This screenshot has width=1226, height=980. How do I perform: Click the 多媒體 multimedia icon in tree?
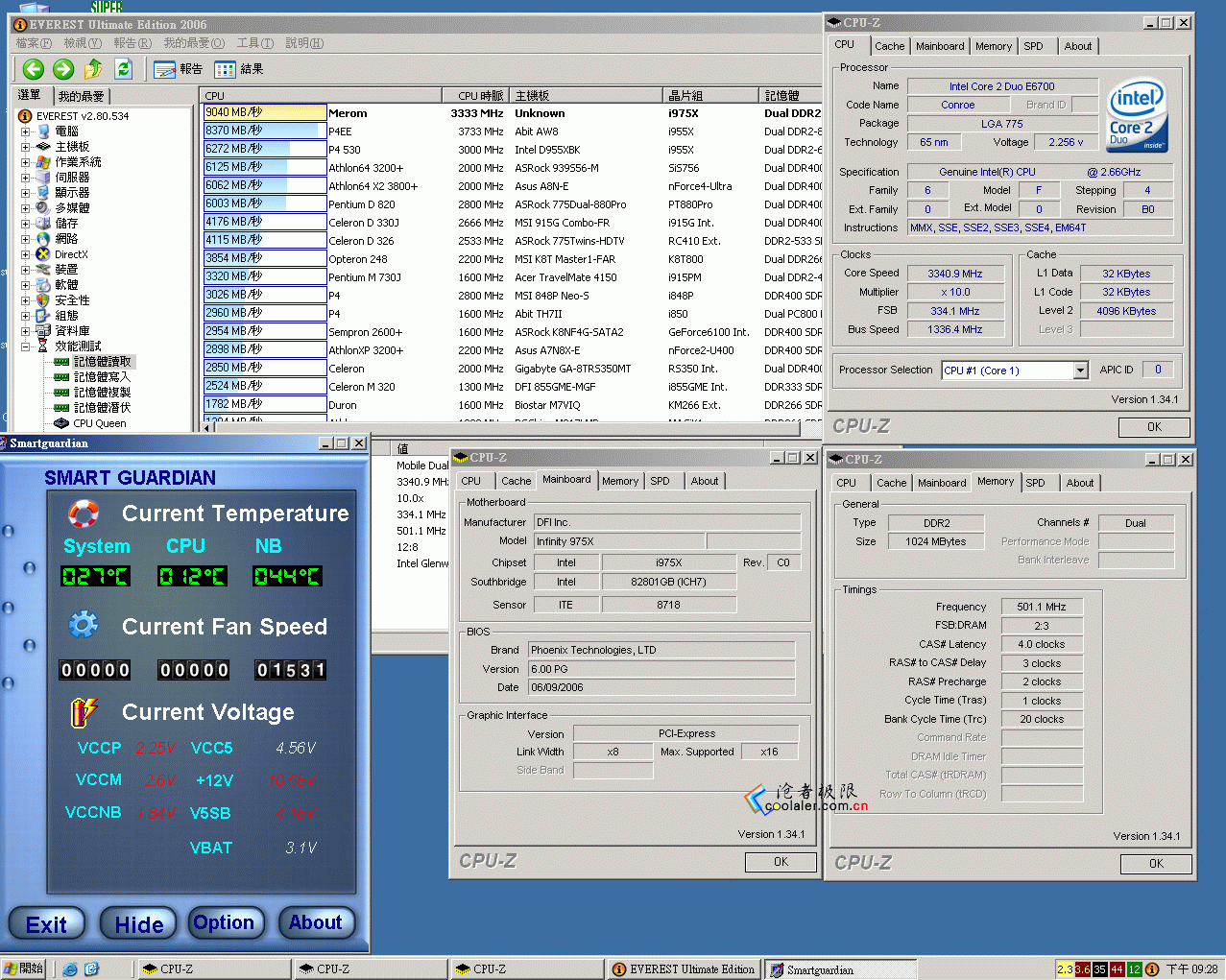[x=43, y=208]
